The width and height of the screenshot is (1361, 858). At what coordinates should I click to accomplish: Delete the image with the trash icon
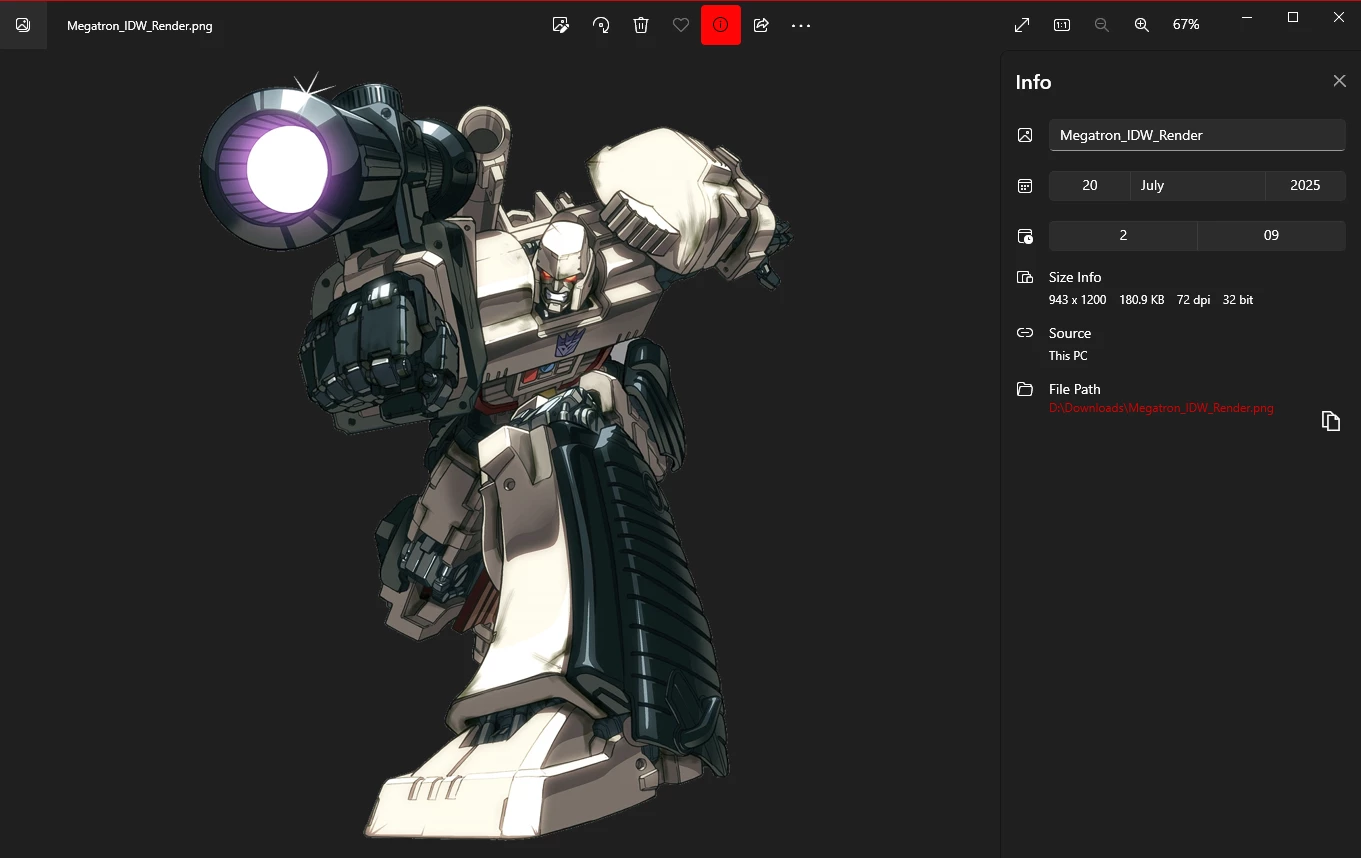pyautogui.click(x=641, y=25)
